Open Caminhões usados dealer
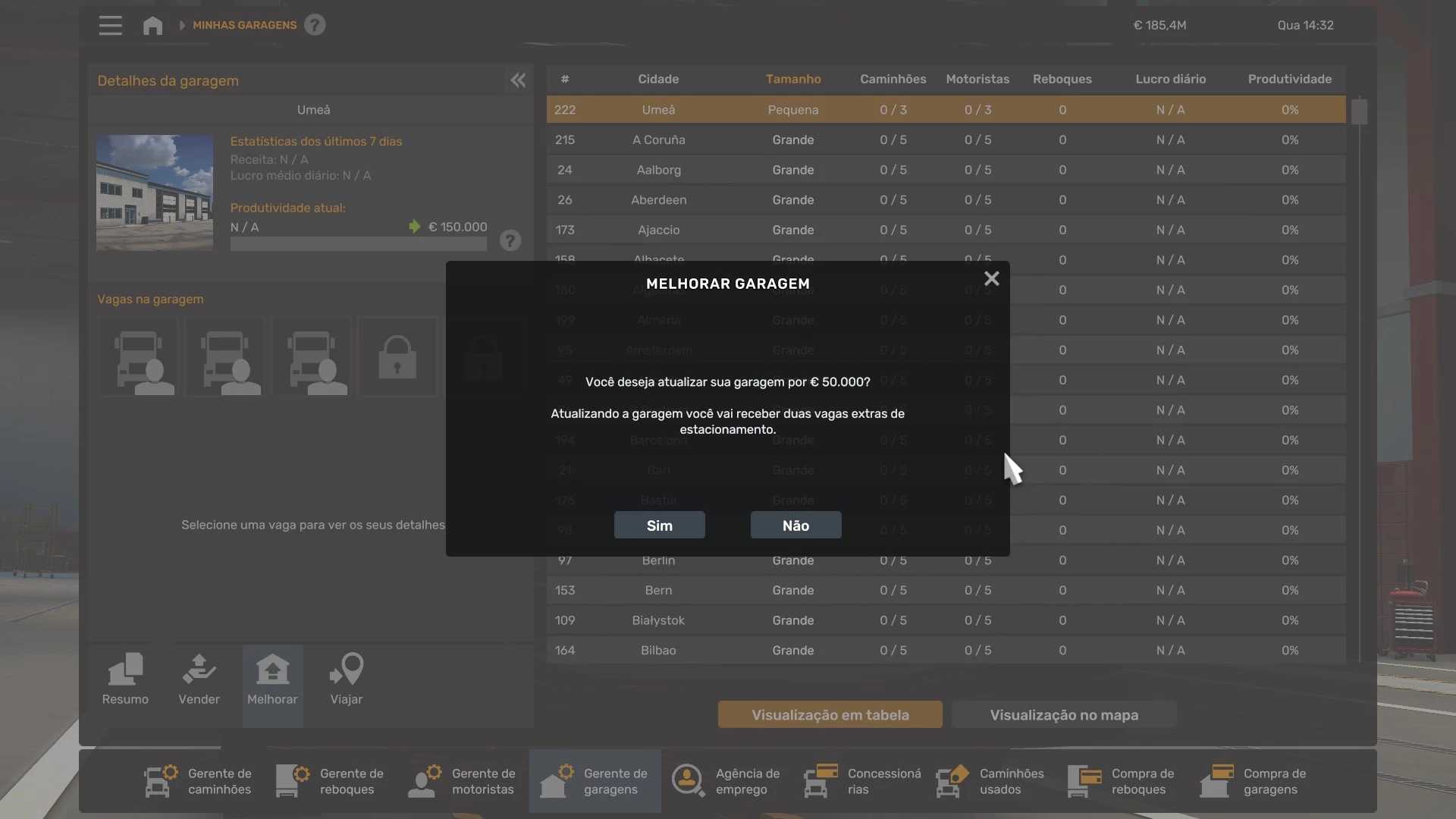1456x819 pixels. click(990, 781)
